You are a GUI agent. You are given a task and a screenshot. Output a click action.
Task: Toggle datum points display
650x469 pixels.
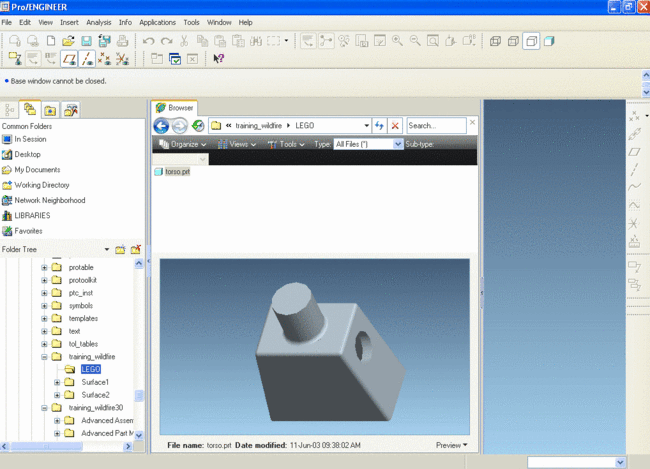pyautogui.click(x=104, y=59)
